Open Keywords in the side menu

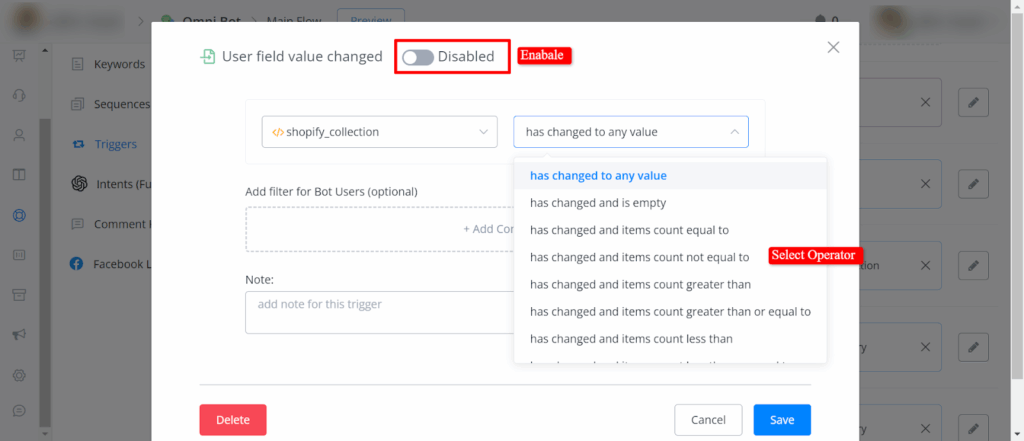118,64
